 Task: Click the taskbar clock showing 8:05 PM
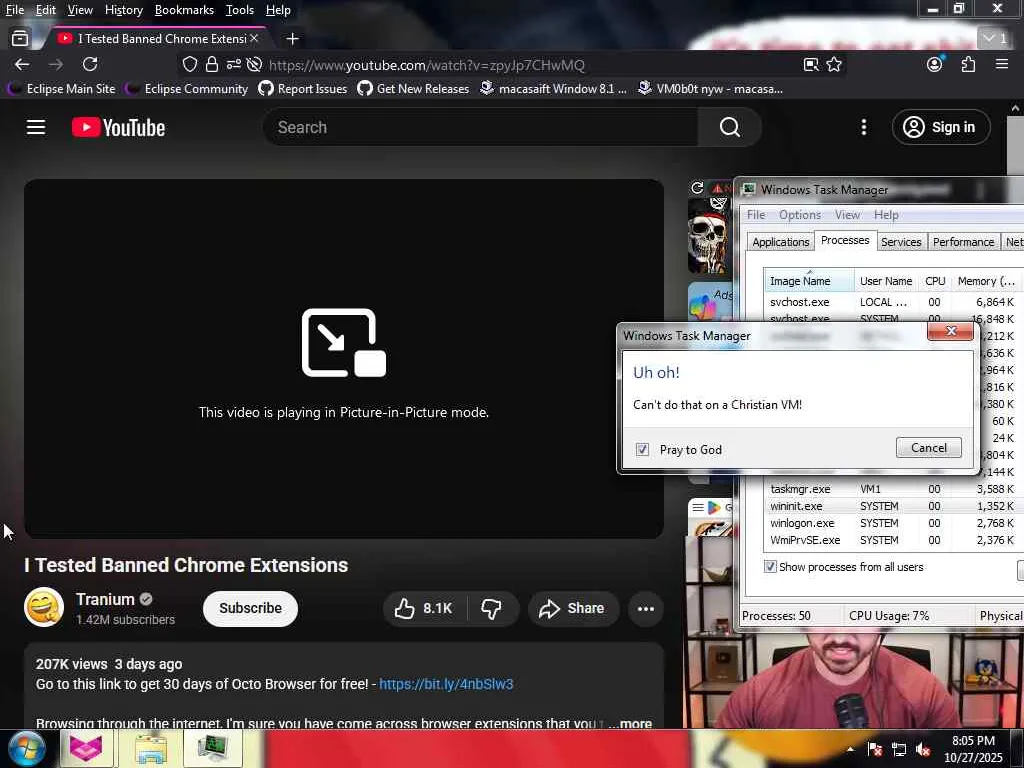973,749
